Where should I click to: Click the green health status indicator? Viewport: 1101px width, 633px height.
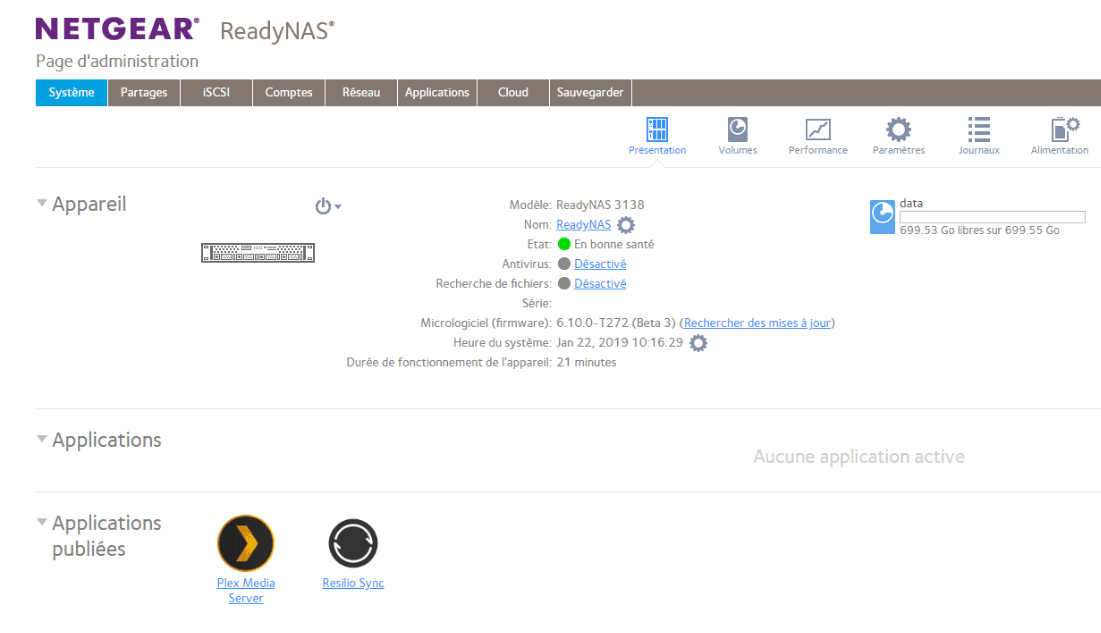point(564,244)
